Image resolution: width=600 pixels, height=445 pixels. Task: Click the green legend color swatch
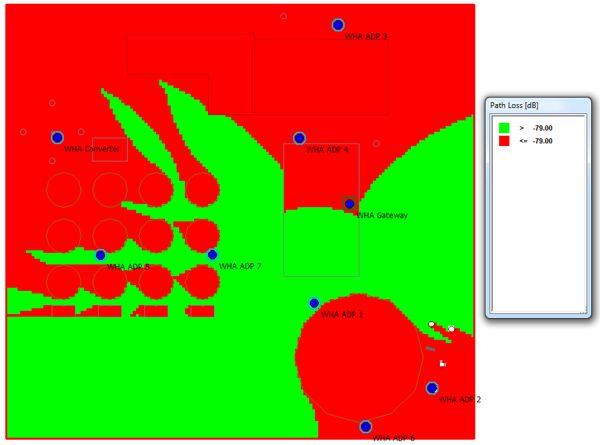point(504,128)
